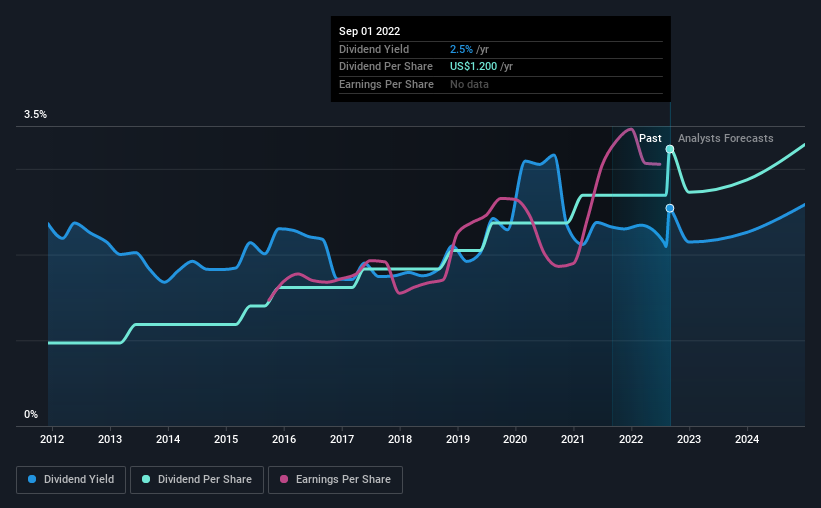Image resolution: width=821 pixels, height=508 pixels.
Task: Click the tooltip Dividend Per Share row label
Action: click(x=386, y=67)
